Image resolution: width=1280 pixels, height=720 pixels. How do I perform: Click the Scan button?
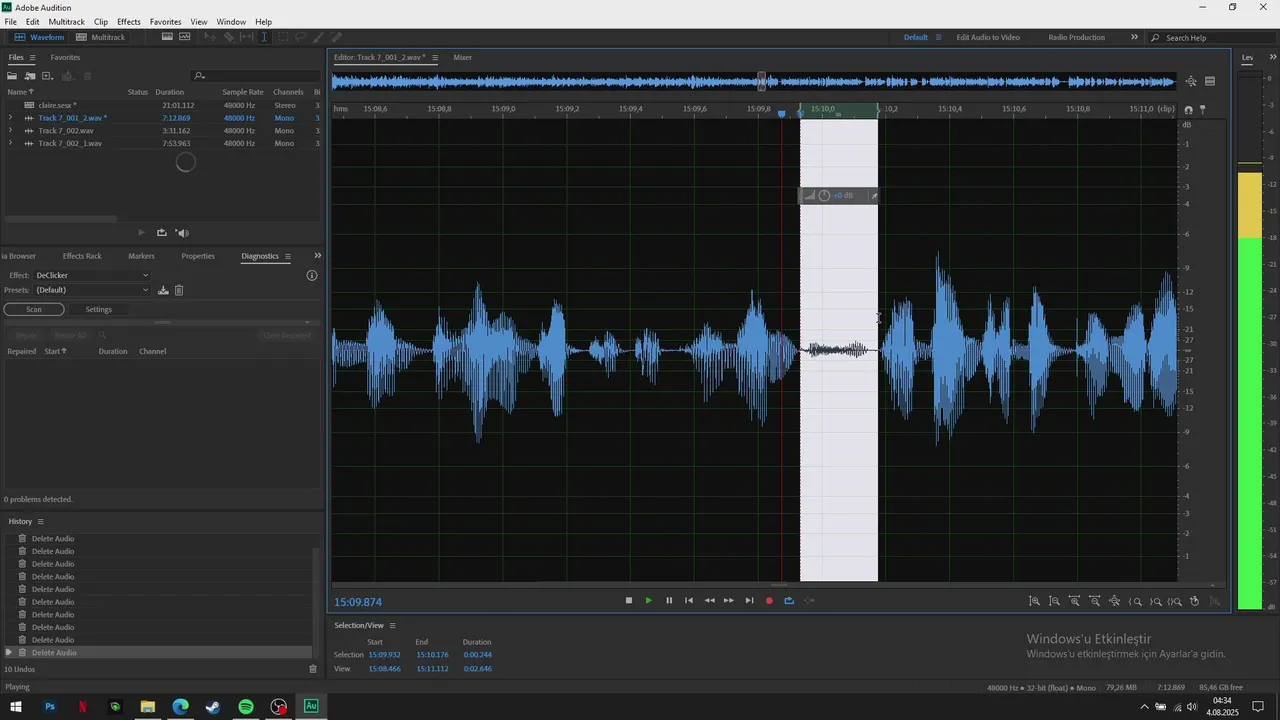(x=34, y=309)
